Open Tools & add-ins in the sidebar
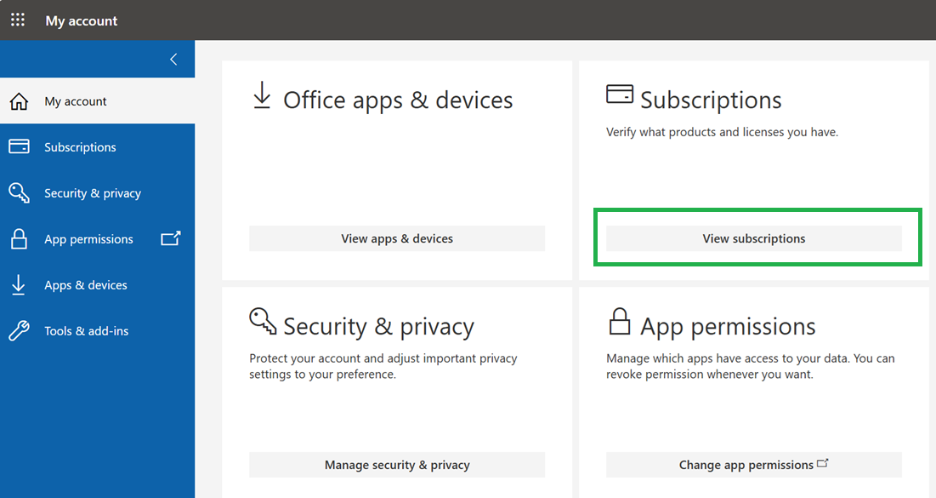The width and height of the screenshot is (936, 498). click(x=97, y=331)
